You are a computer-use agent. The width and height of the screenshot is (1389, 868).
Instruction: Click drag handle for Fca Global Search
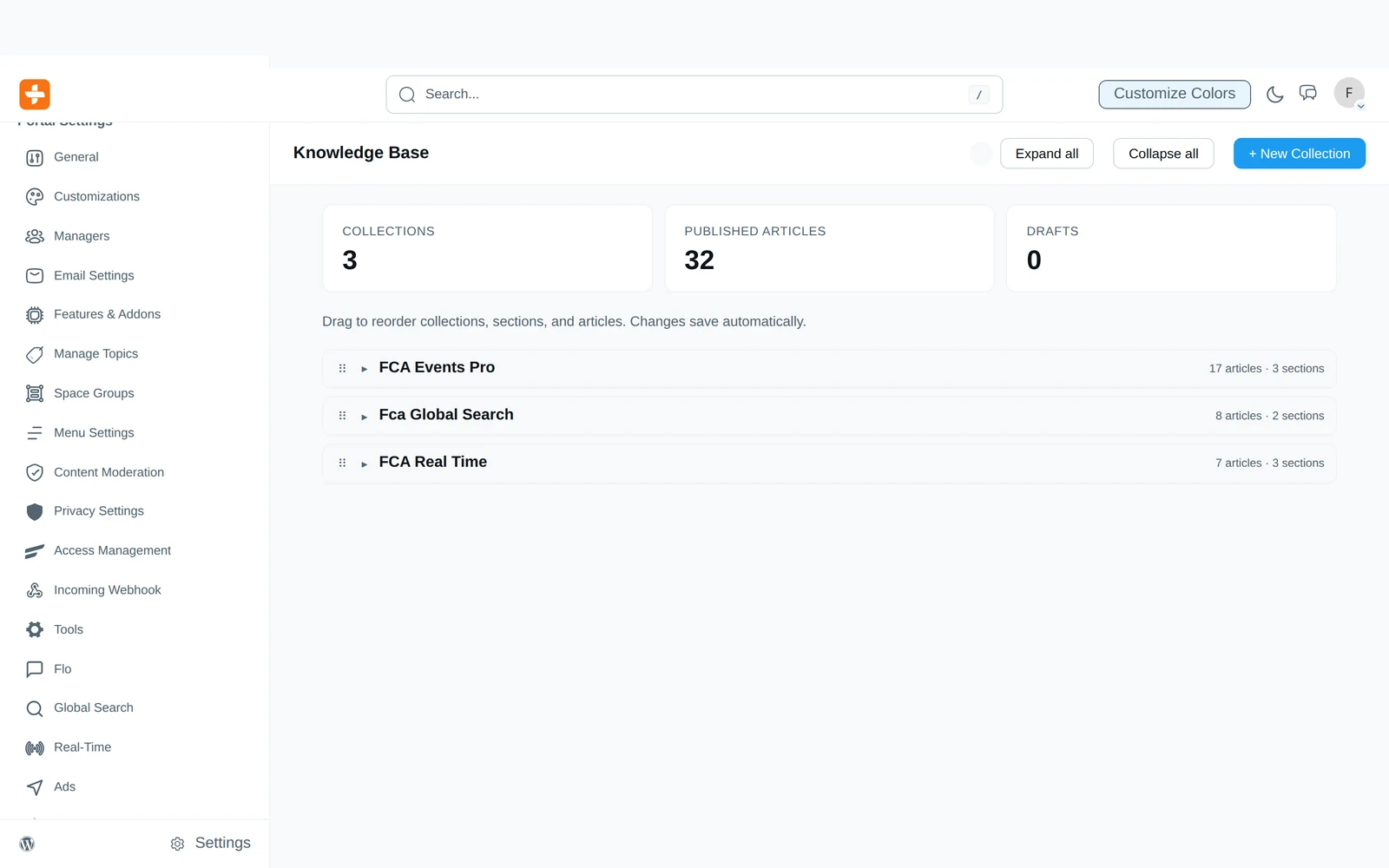pos(342,416)
